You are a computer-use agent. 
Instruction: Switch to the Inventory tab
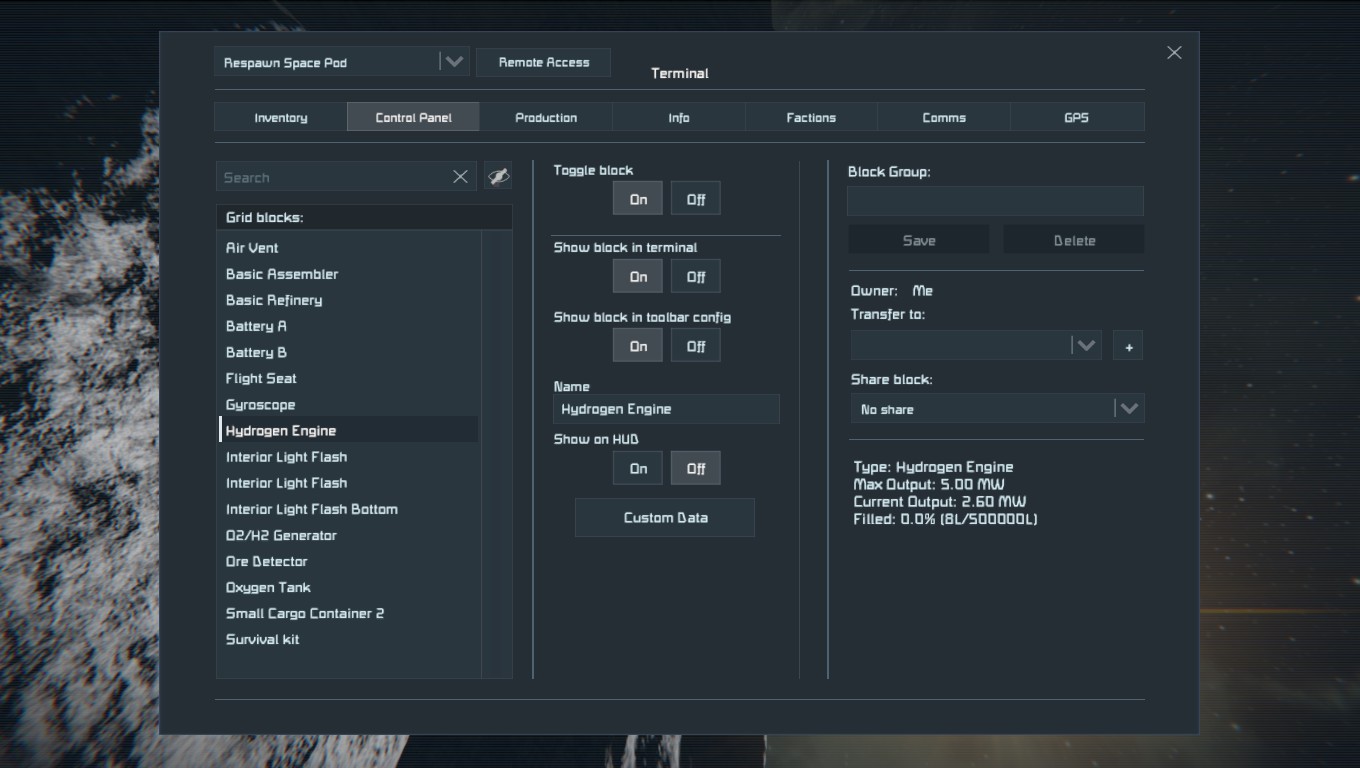point(280,117)
